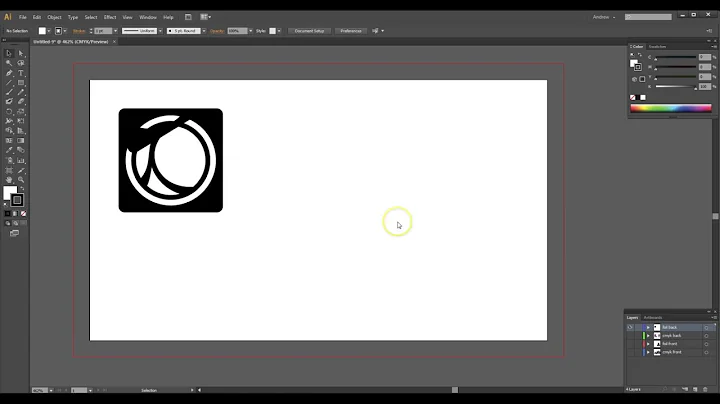The height and width of the screenshot is (404, 720).
Task: Select the Artboard tool
Action: 9,170
